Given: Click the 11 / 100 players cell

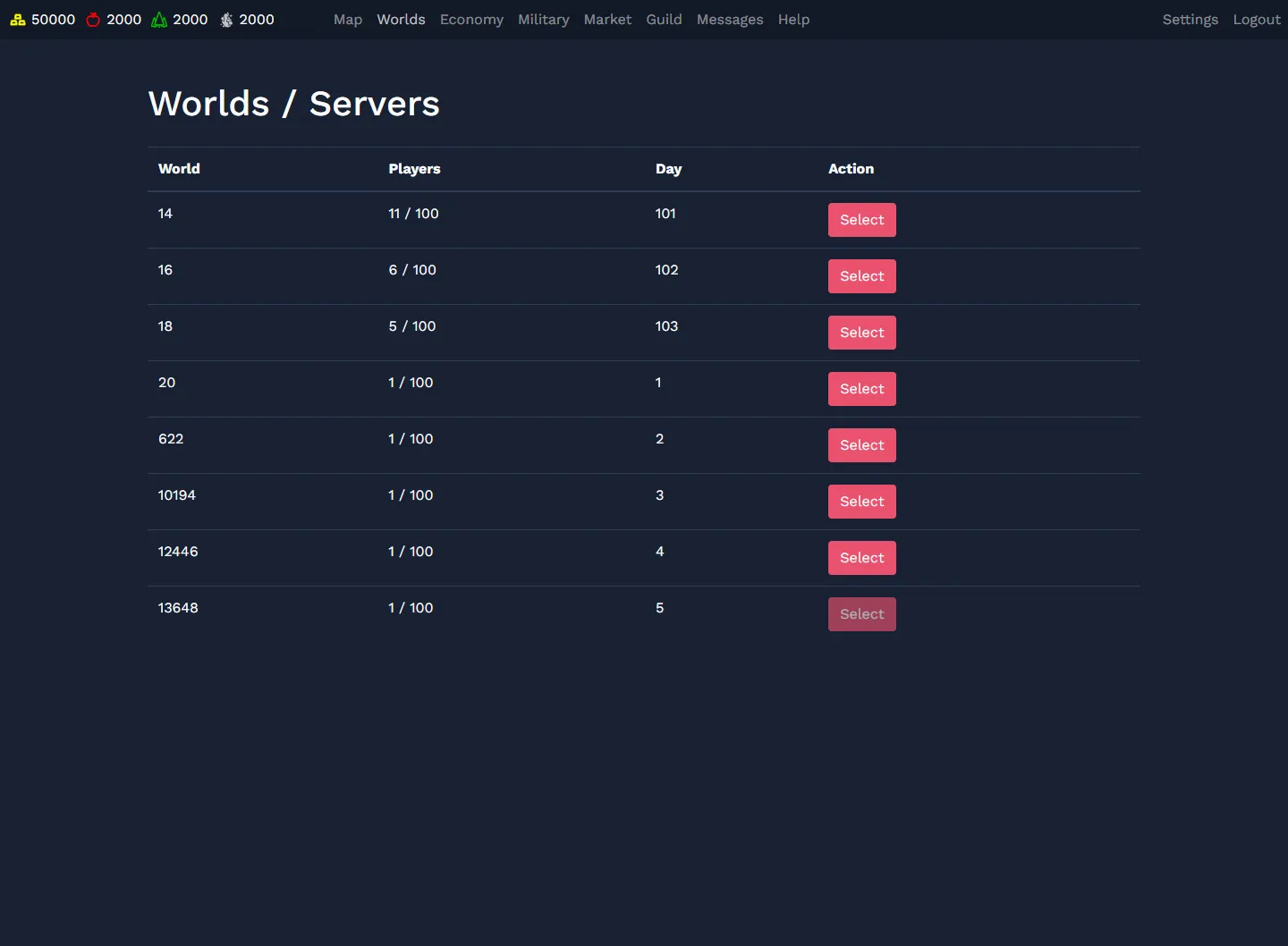Looking at the screenshot, I should tap(413, 214).
